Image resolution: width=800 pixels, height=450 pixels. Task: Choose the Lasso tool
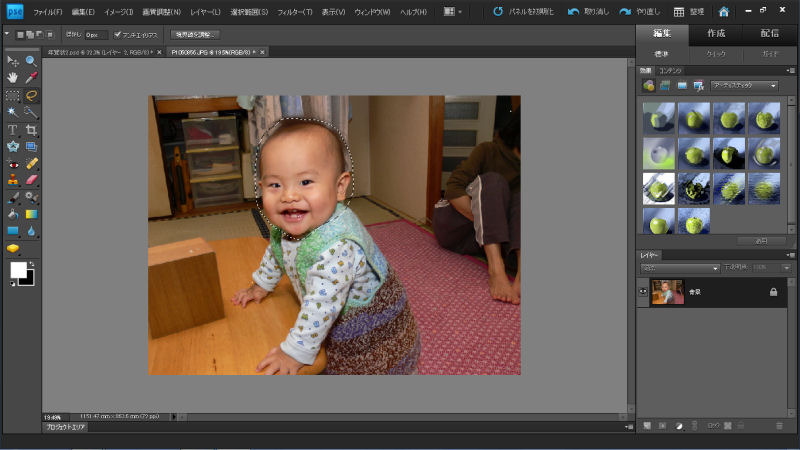[31, 96]
